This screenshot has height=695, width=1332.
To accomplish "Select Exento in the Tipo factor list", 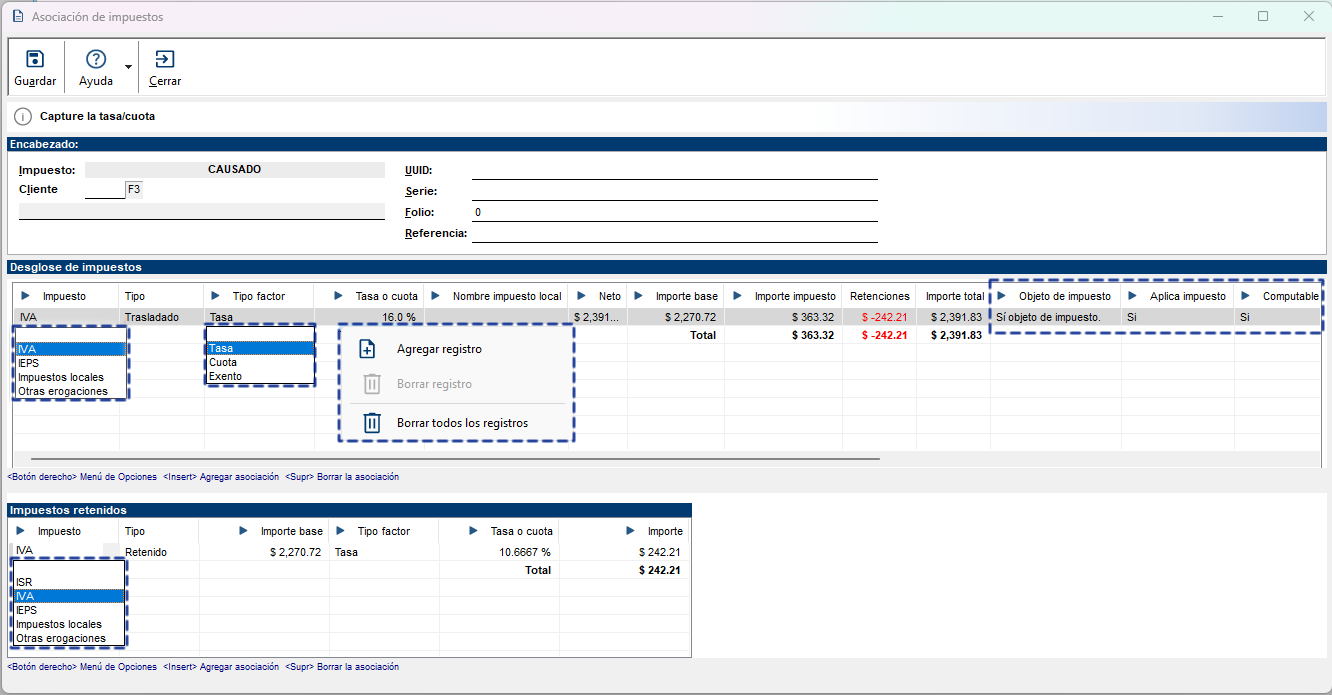I will 226,376.
